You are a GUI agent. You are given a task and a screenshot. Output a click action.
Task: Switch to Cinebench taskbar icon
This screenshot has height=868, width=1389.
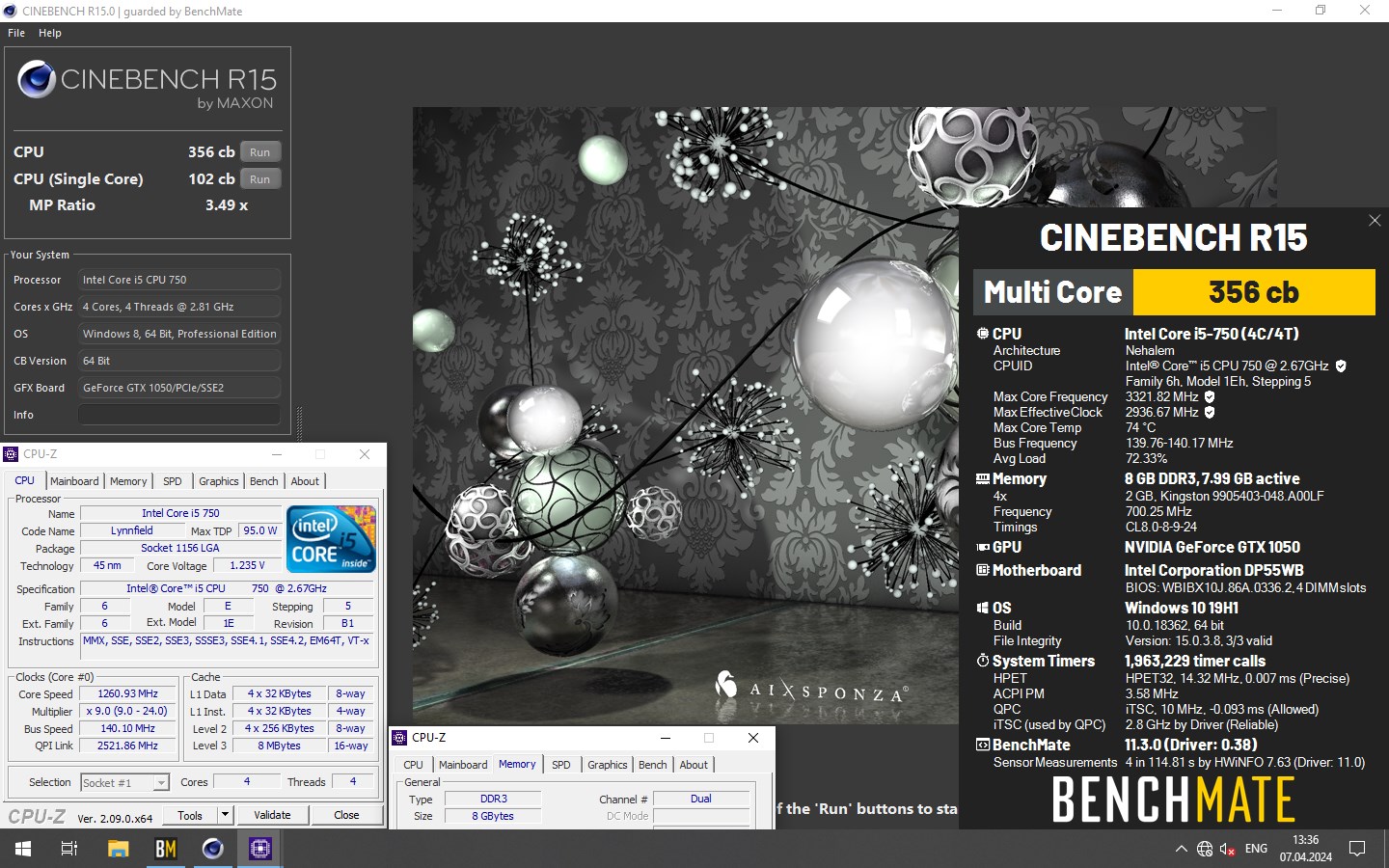coord(213,849)
